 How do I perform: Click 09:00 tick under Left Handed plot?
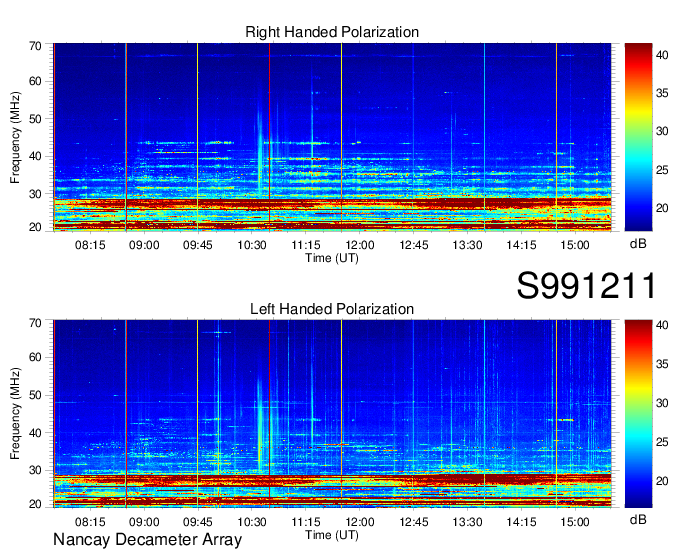144,522
